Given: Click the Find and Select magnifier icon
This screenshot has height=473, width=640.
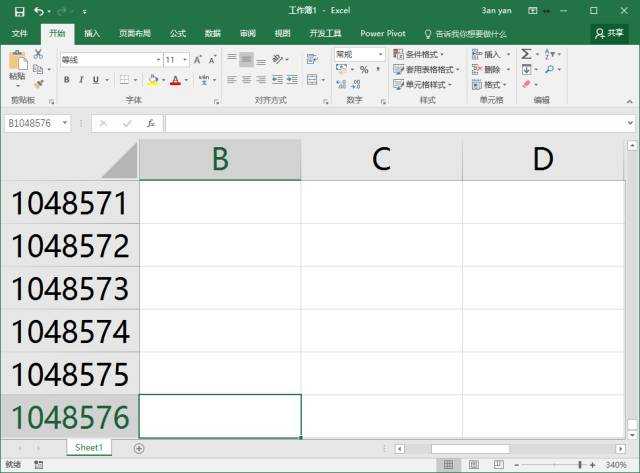Looking at the screenshot, I should click(549, 69).
